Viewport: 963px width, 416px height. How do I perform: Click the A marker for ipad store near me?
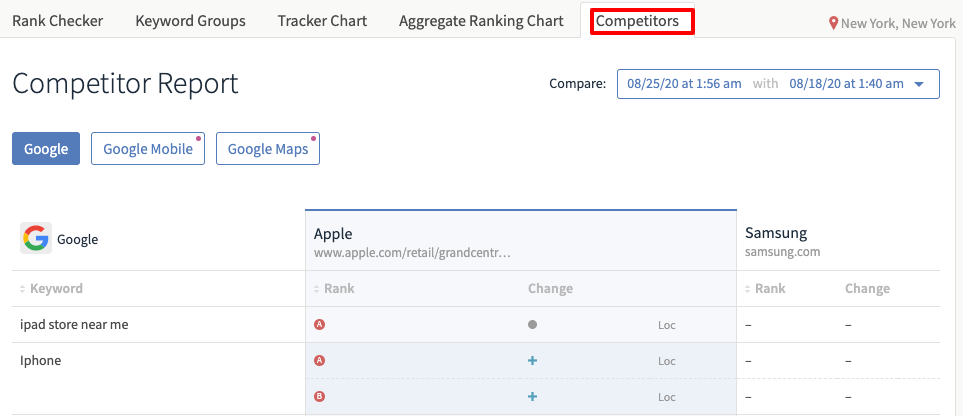pyautogui.click(x=319, y=324)
